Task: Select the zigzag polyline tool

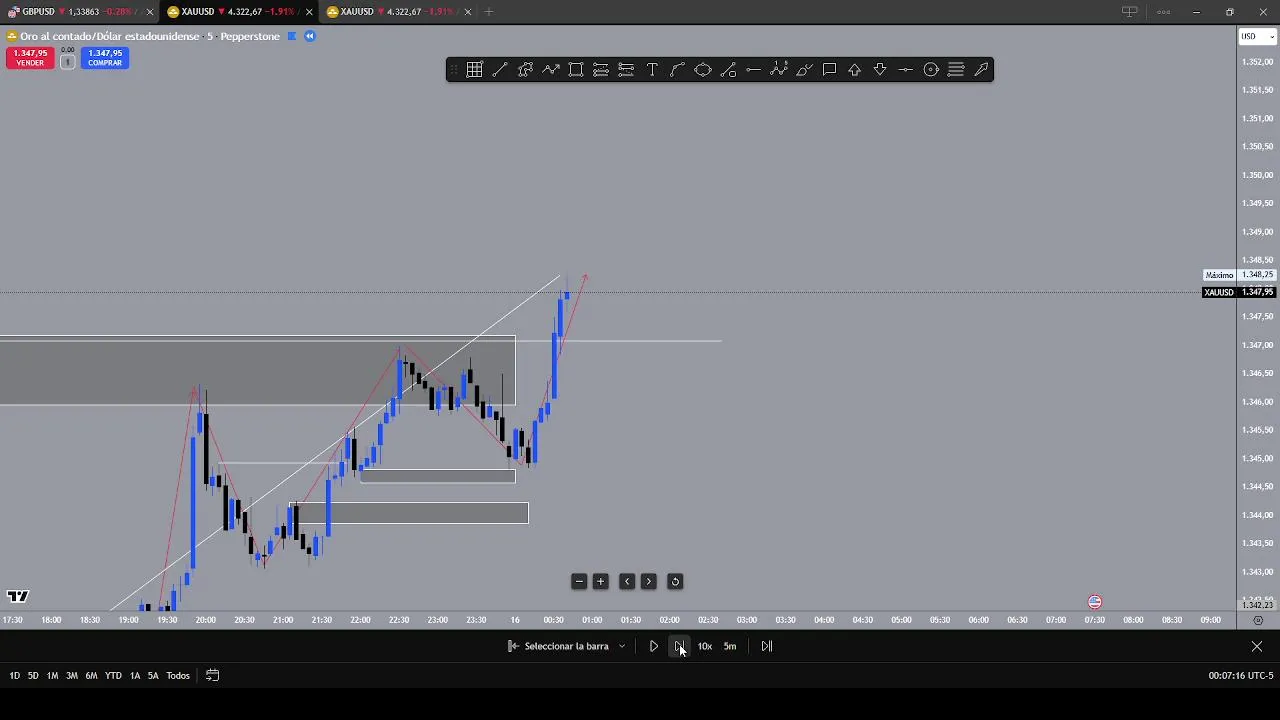Action: pyautogui.click(x=550, y=69)
